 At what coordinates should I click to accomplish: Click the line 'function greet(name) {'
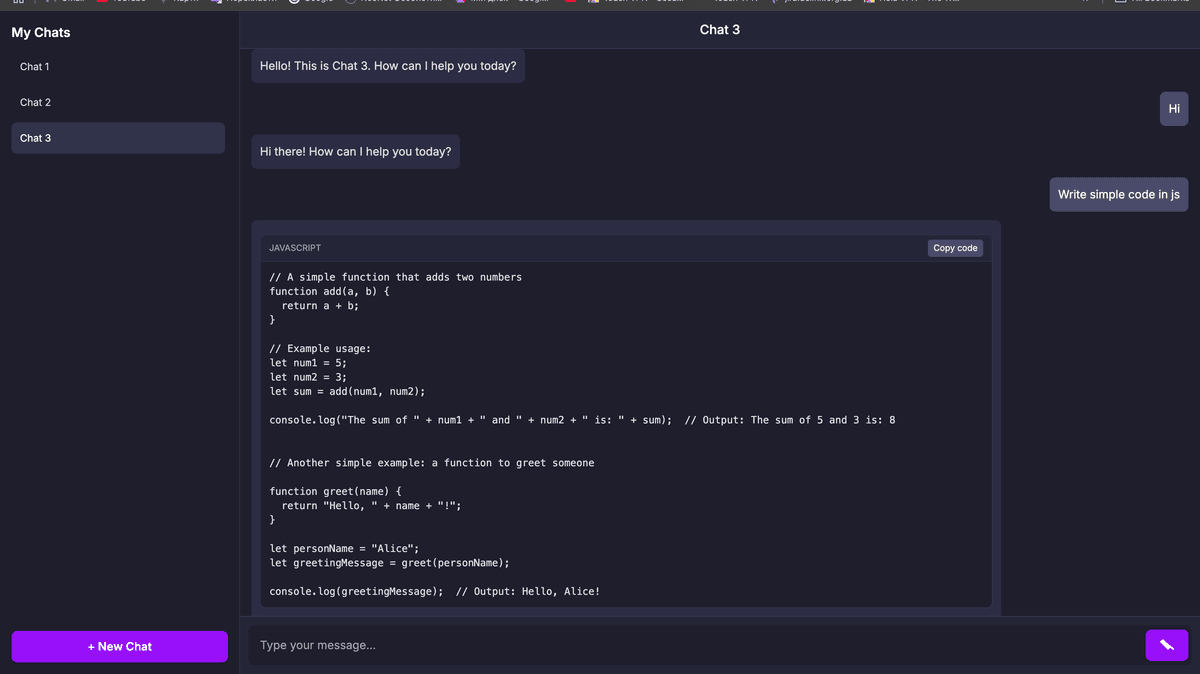point(336,492)
